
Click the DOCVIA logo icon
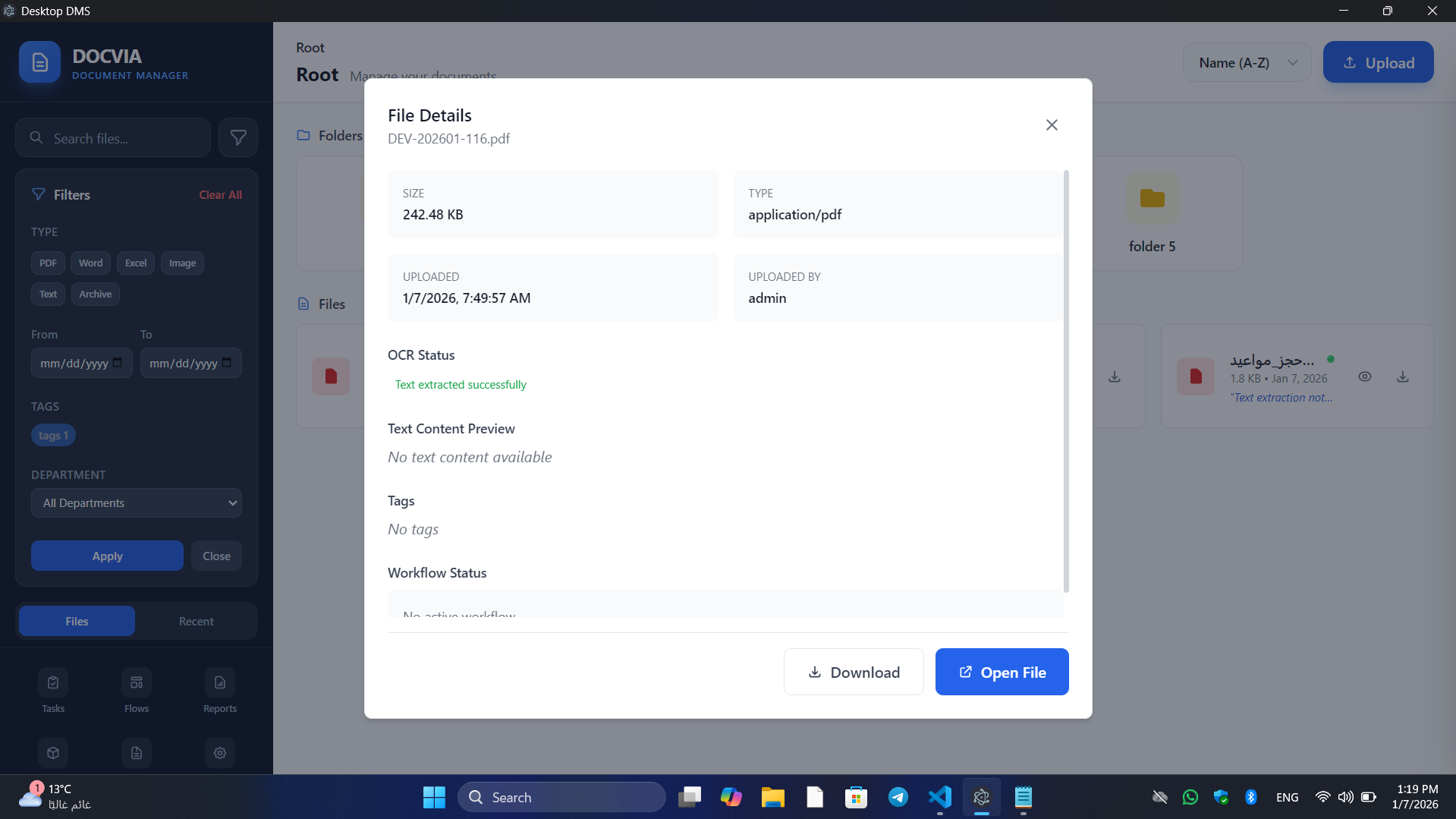click(39, 62)
